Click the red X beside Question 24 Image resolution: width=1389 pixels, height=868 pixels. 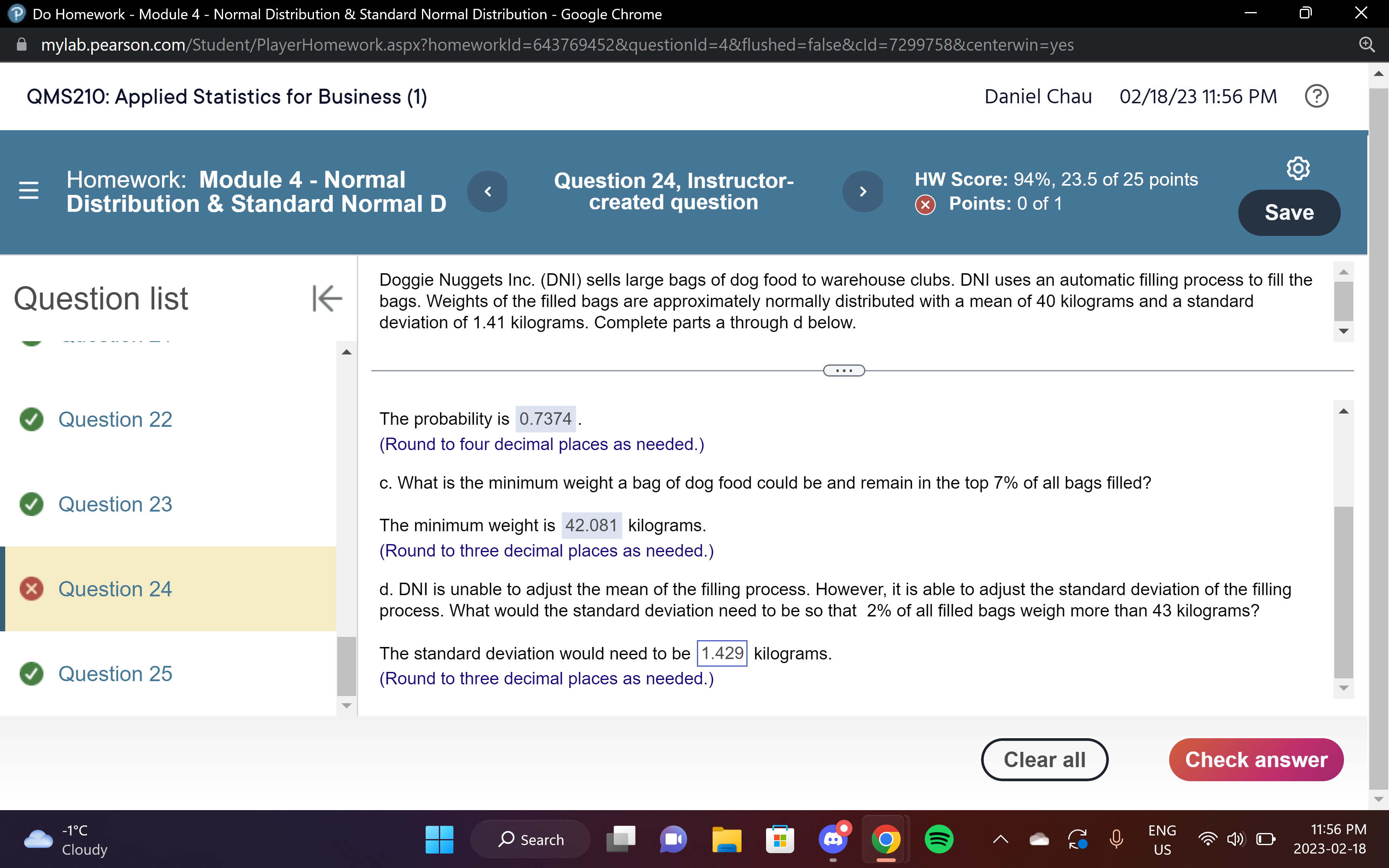(x=32, y=588)
